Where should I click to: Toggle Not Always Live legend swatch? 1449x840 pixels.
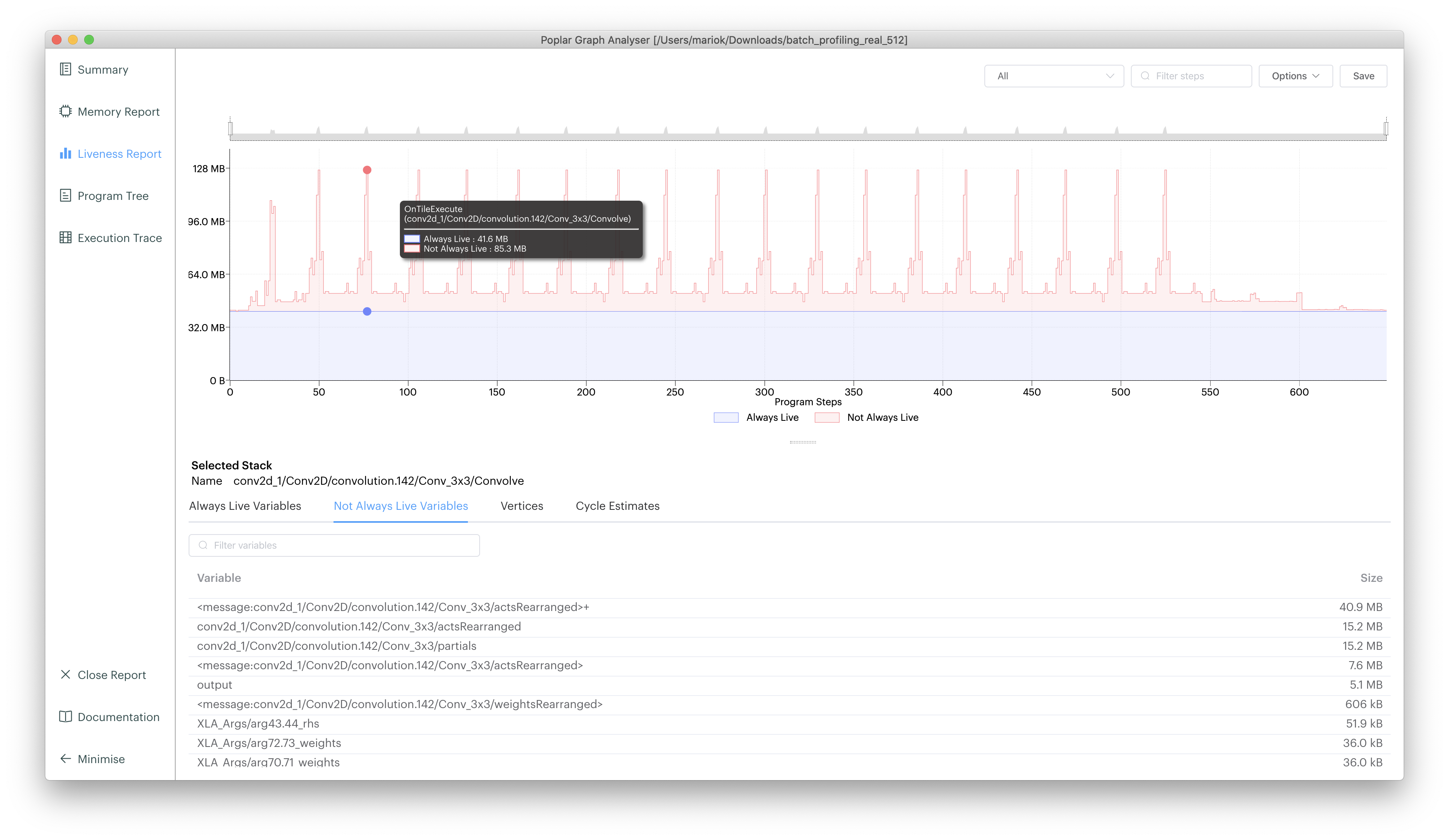(827, 418)
